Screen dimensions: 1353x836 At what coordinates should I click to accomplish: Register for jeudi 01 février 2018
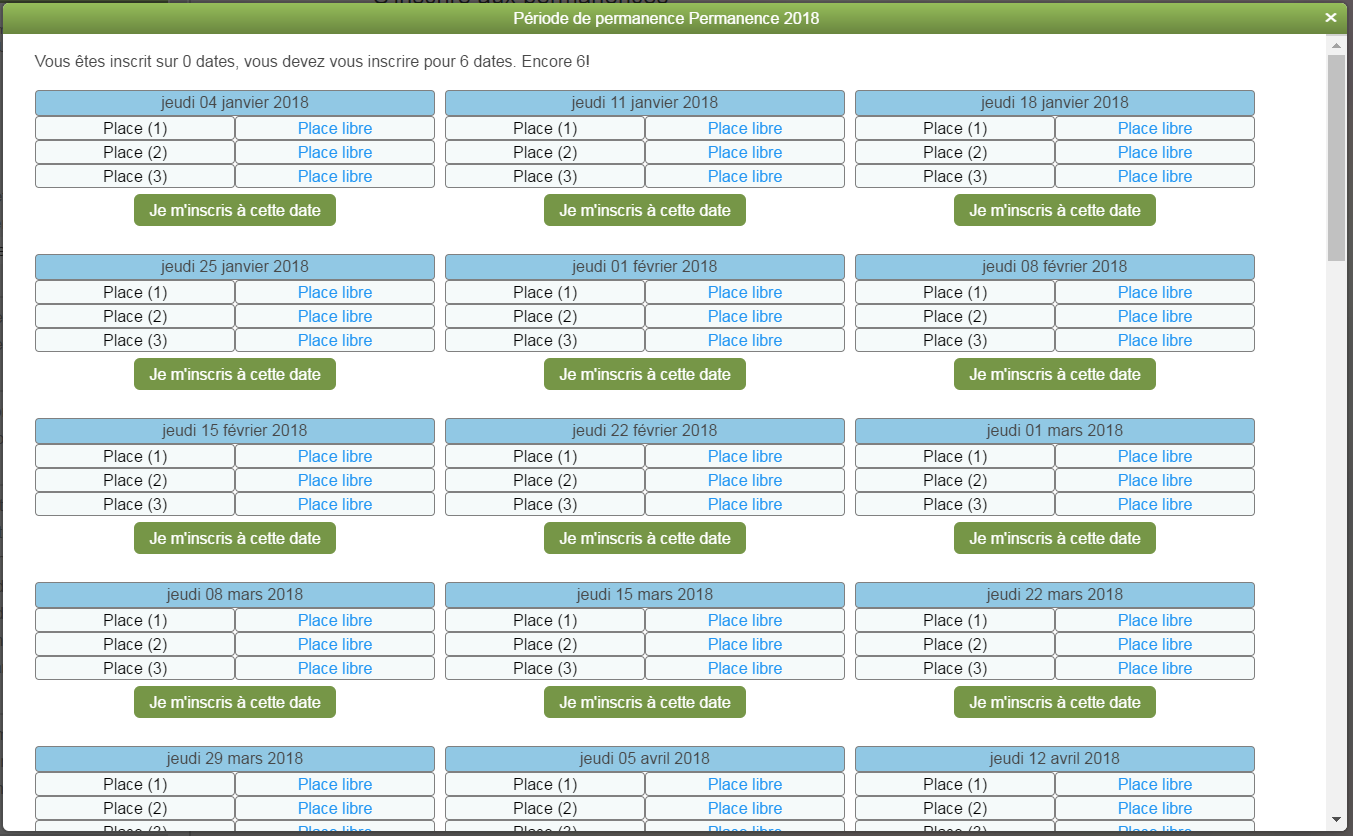point(645,374)
